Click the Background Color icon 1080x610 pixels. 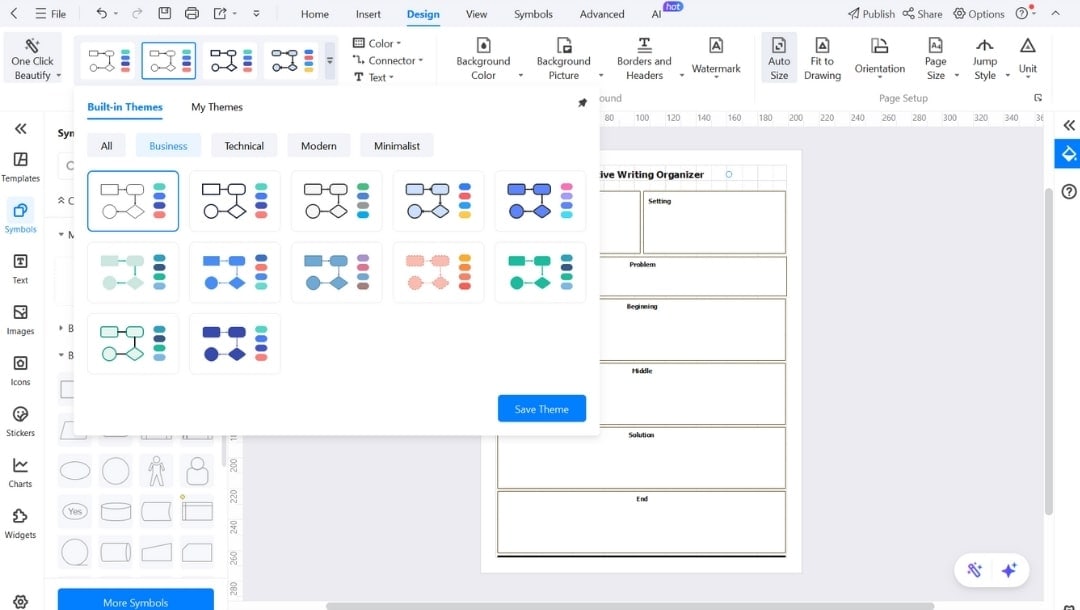click(x=484, y=46)
